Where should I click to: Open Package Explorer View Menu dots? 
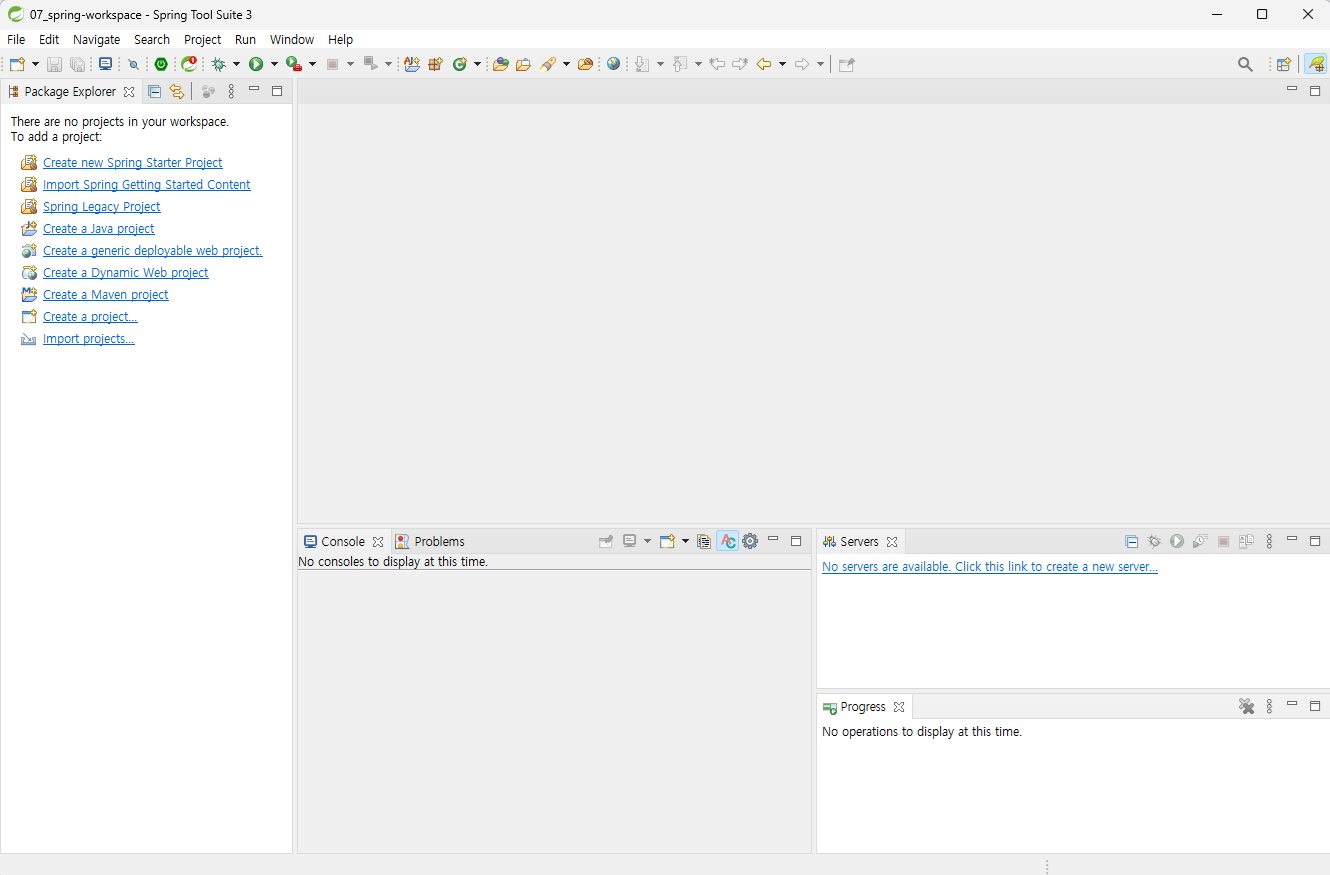231,91
